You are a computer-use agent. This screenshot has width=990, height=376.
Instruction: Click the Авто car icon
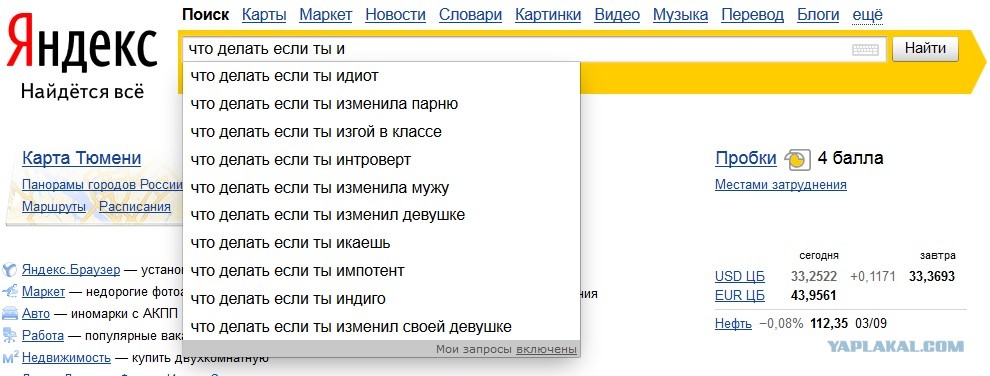9,314
